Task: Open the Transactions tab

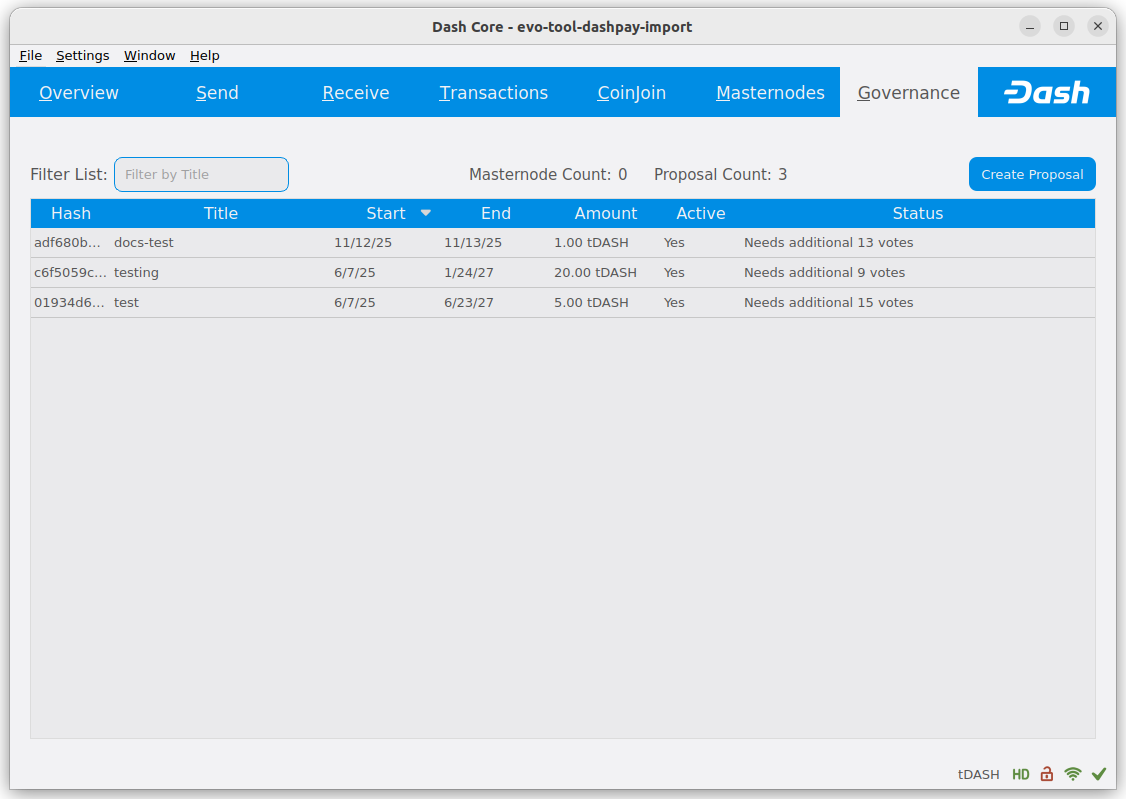Action: [493, 93]
